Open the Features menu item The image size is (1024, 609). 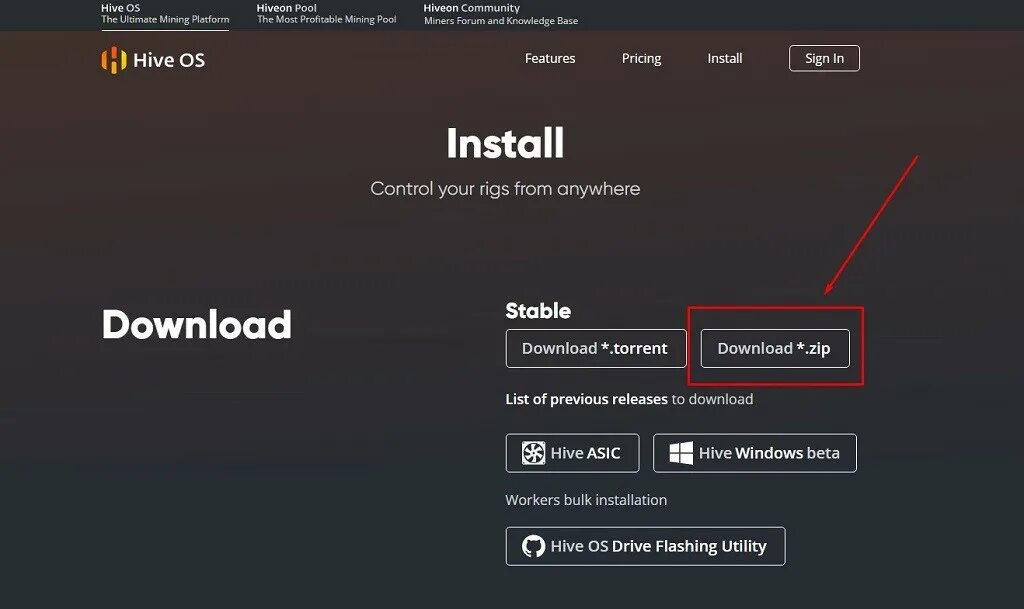click(550, 58)
